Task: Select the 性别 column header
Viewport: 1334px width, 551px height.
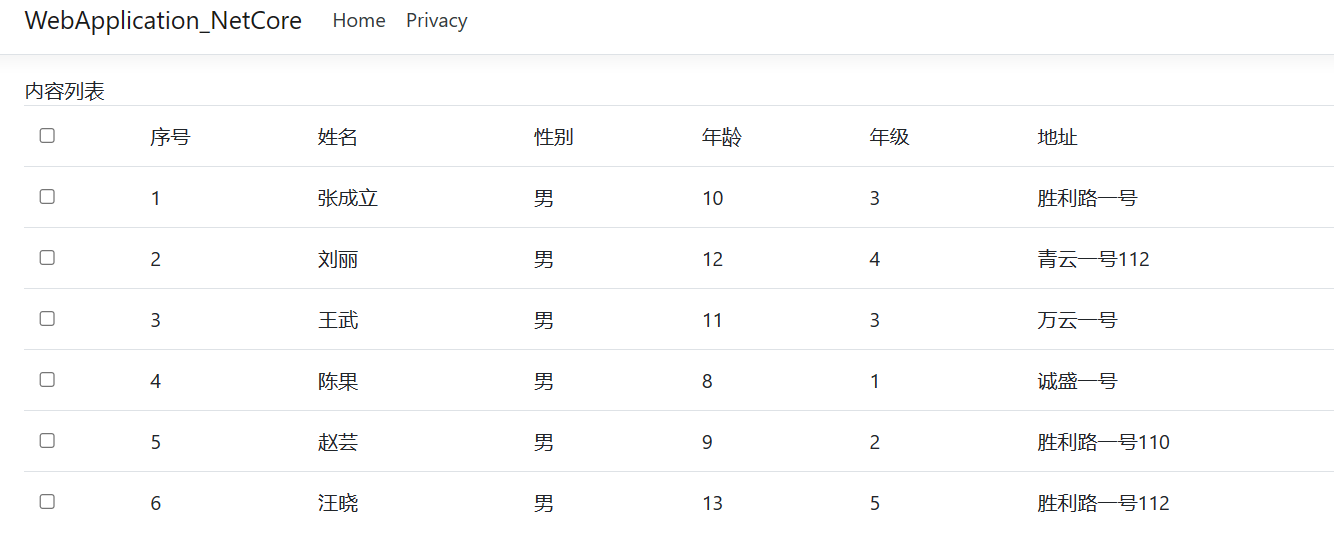Action: (554, 137)
